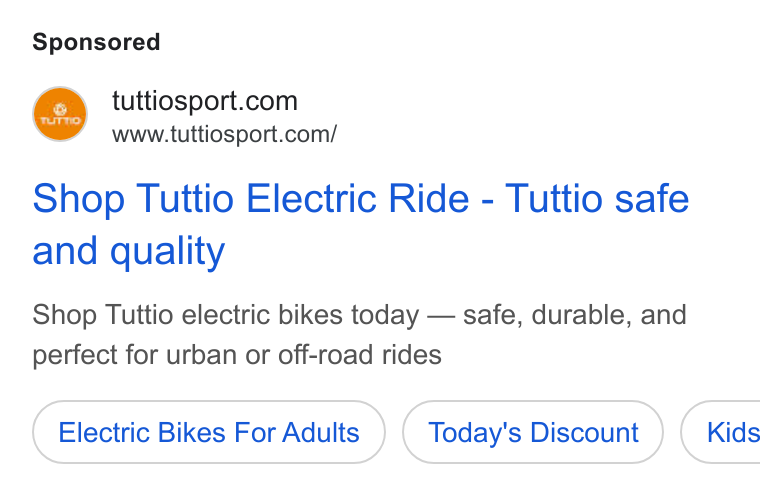Screen dimensions: 760x496
Task: Click the "Tuttio safe" words in headline
Action: pyautogui.click(x=597, y=198)
